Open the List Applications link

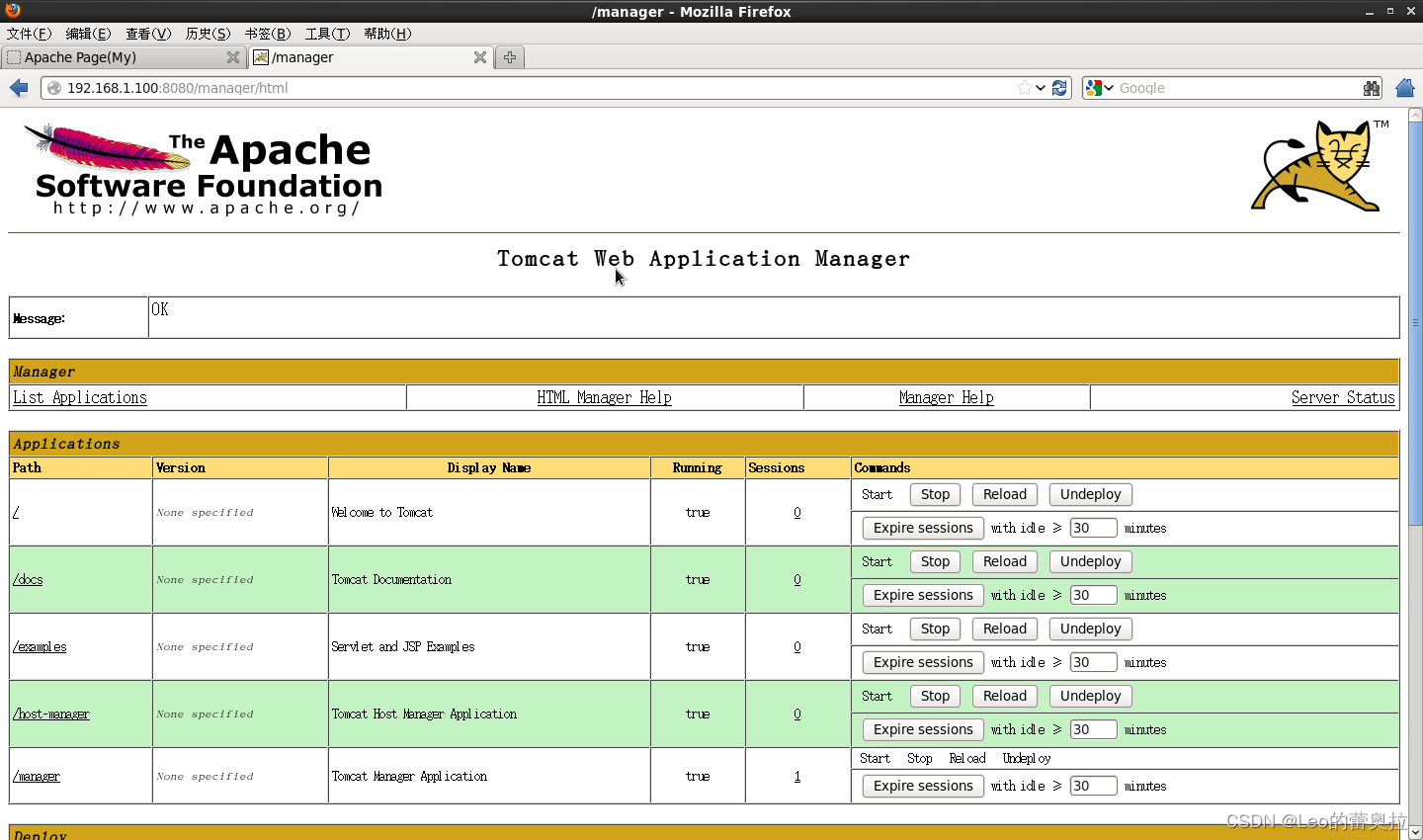(80, 397)
